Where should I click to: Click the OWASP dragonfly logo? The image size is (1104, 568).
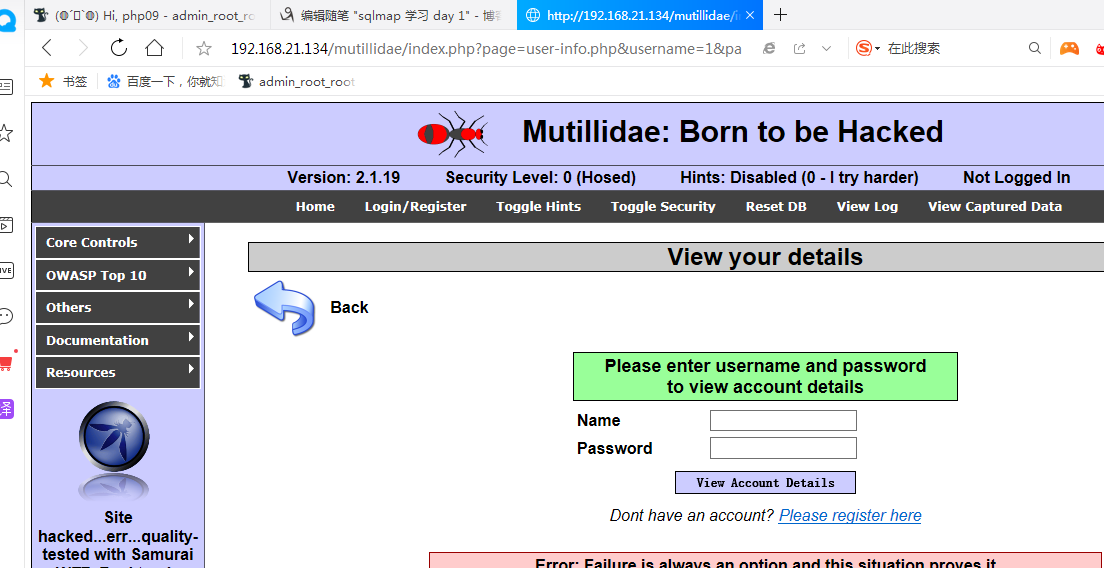coord(114,436)
